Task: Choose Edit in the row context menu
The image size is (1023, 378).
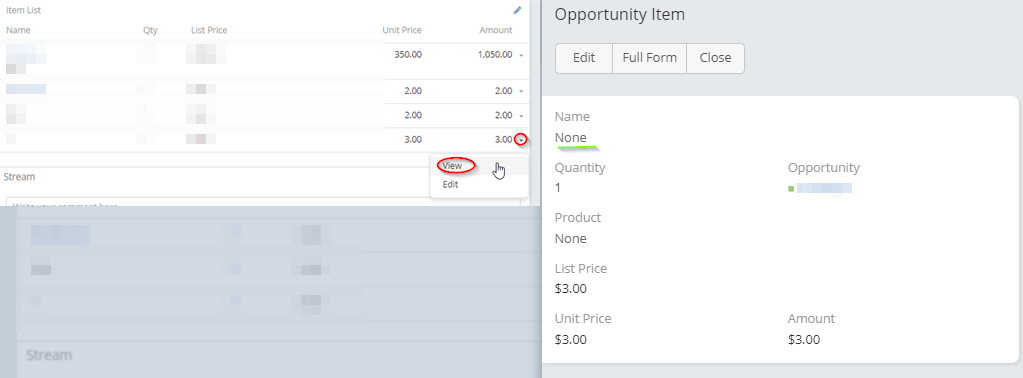Action: pyautogui.click(x=450, y=185)
